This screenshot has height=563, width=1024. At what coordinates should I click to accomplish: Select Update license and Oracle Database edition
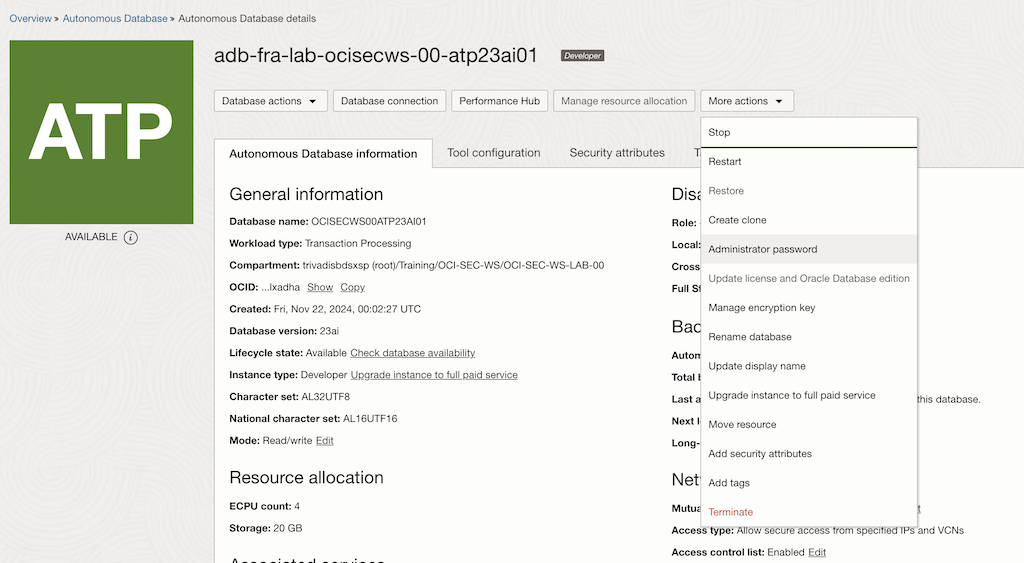[x=808, y=278]
